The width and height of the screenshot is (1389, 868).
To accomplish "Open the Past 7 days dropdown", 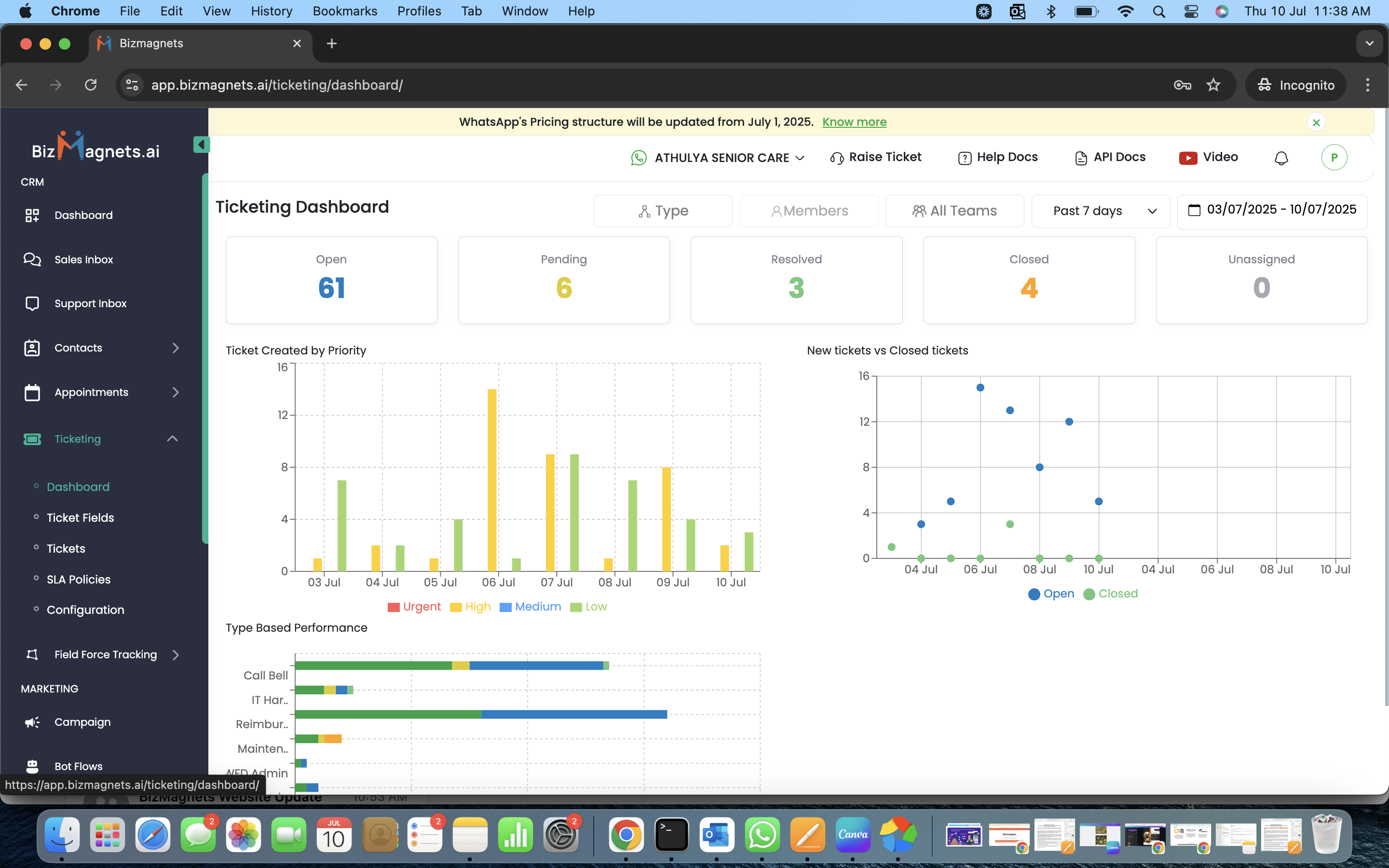I will coord(1100,211).
